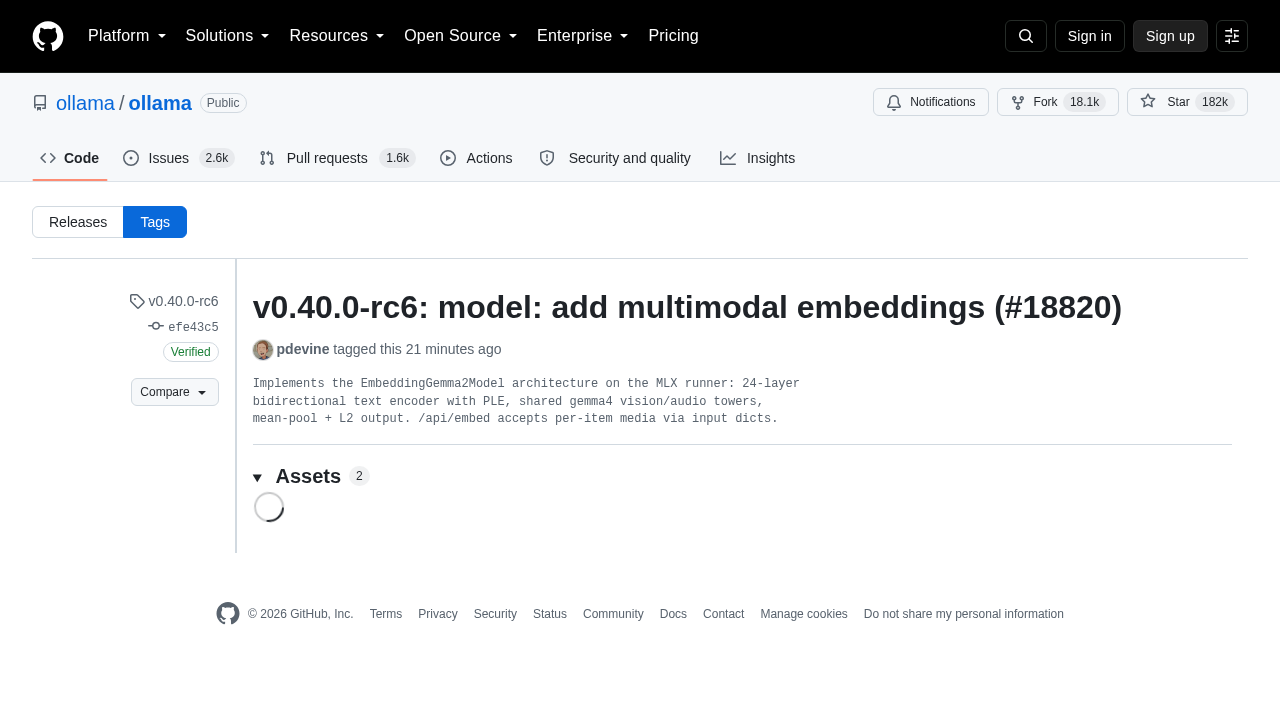
Task: Click Manage cookies in footer
Action: coord(804,614)
